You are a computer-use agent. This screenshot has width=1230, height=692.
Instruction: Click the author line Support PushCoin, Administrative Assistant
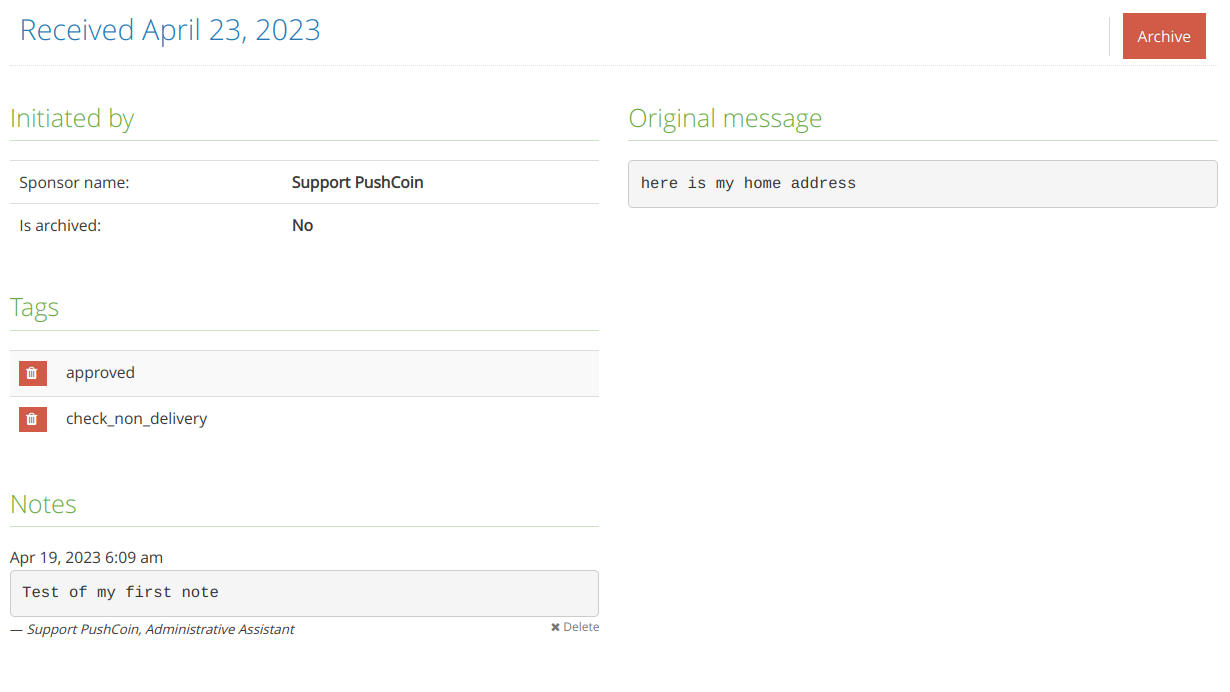pos(152,629)
